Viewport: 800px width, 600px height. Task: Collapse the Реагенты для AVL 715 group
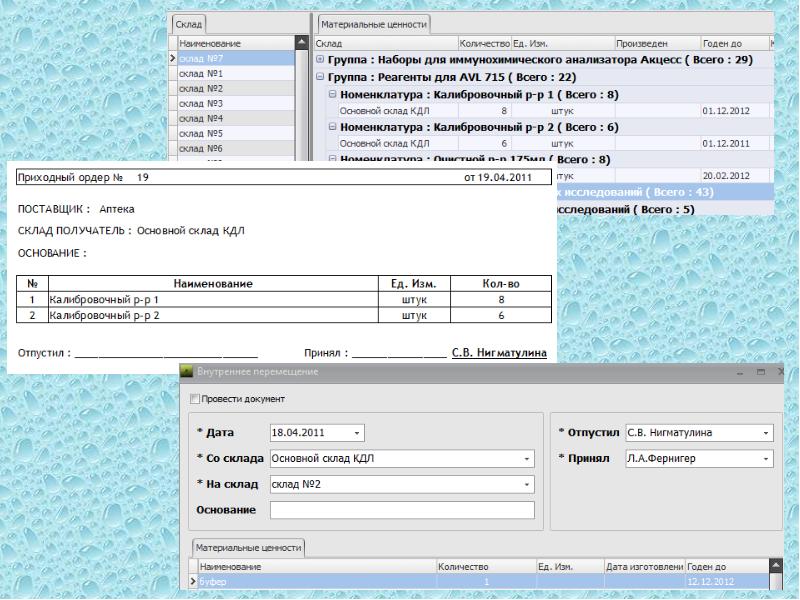320,77
